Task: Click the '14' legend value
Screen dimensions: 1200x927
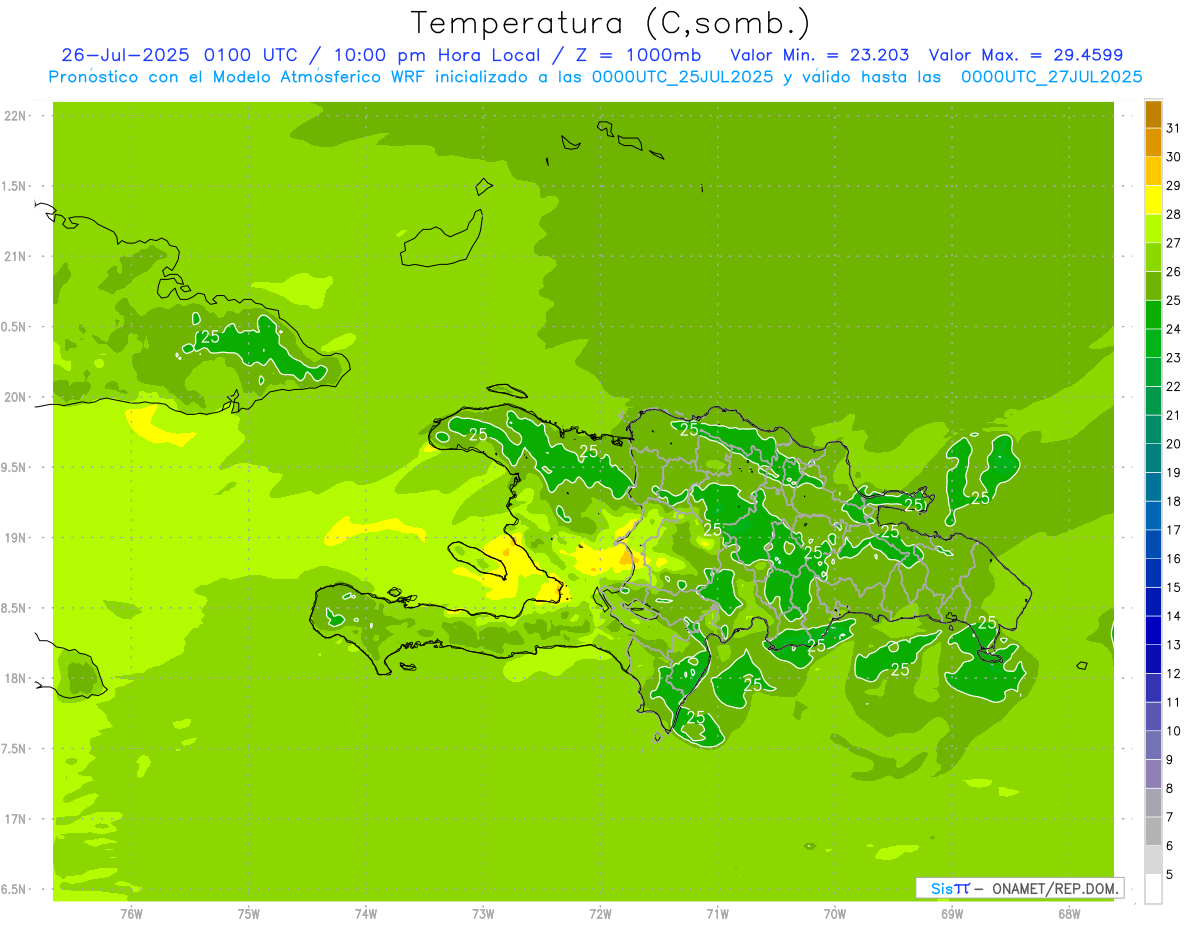Action: coord(1173,616)
